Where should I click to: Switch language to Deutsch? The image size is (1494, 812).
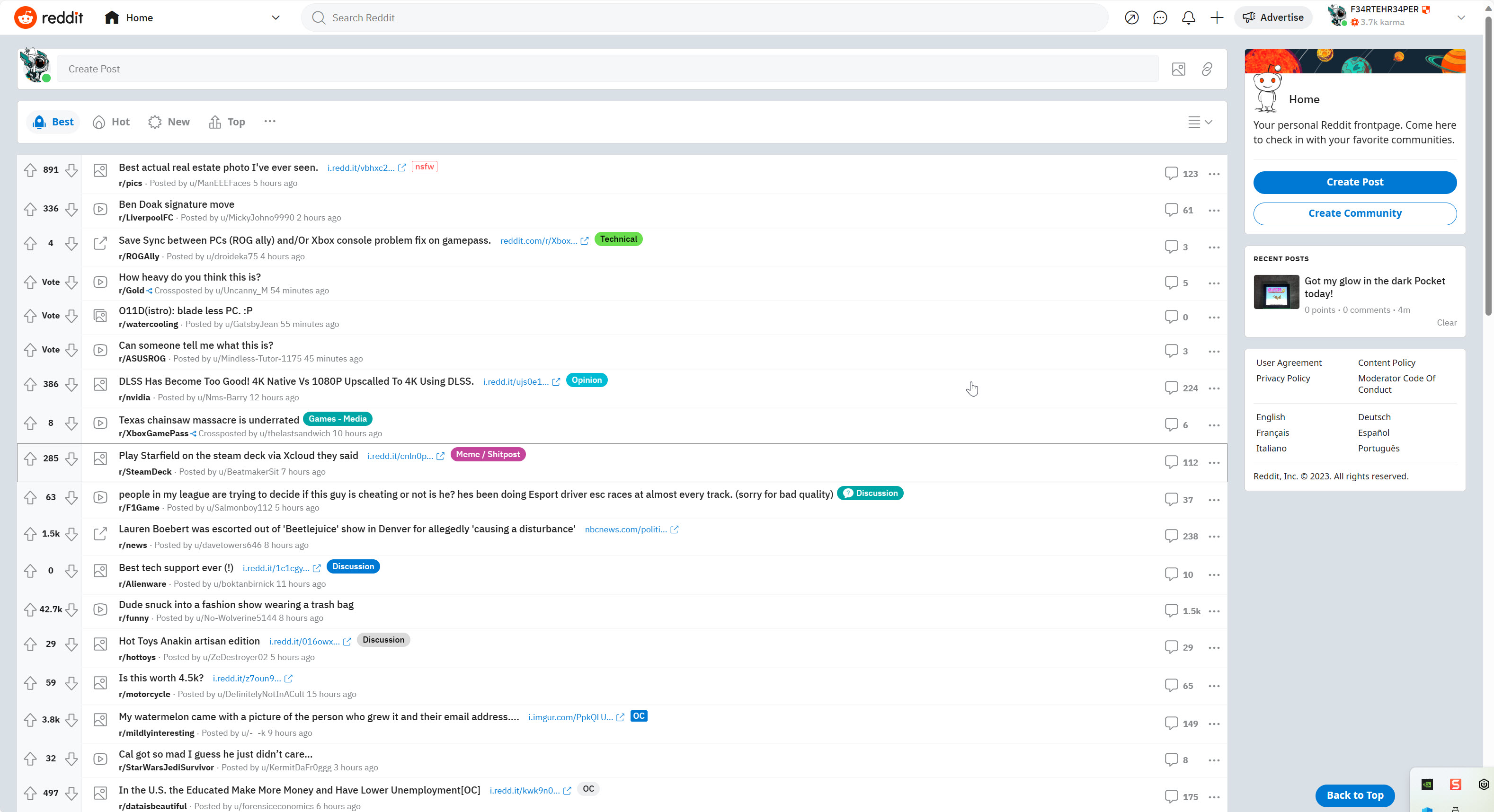1374,417
